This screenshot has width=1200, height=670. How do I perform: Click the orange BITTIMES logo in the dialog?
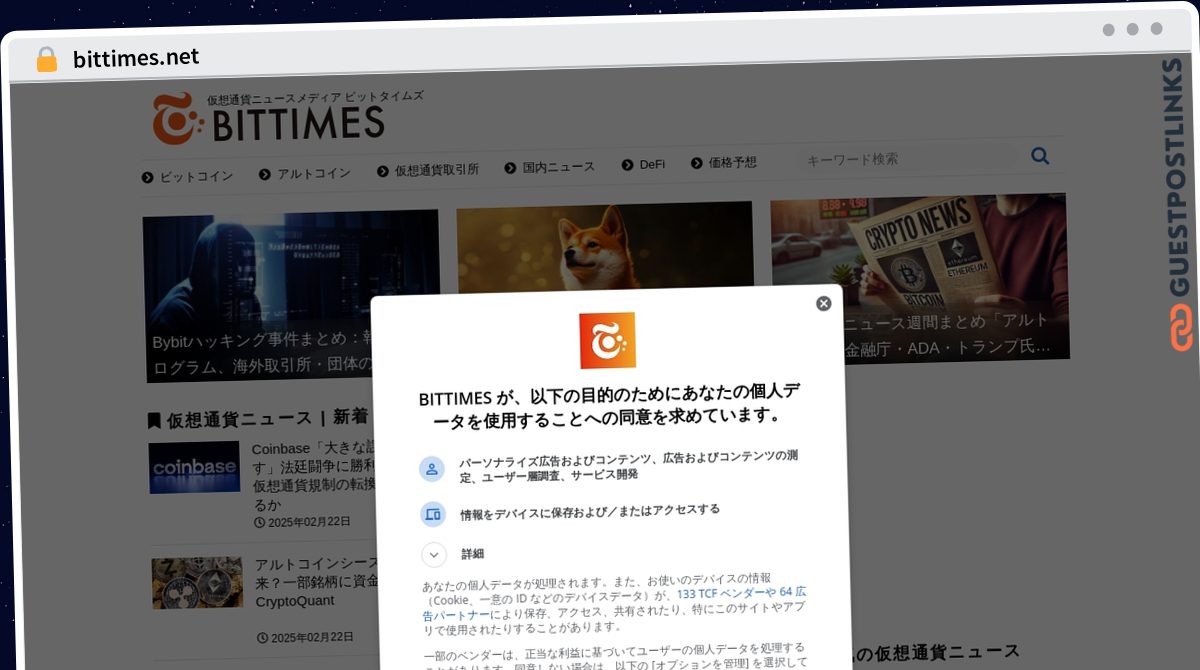[607, 340]
